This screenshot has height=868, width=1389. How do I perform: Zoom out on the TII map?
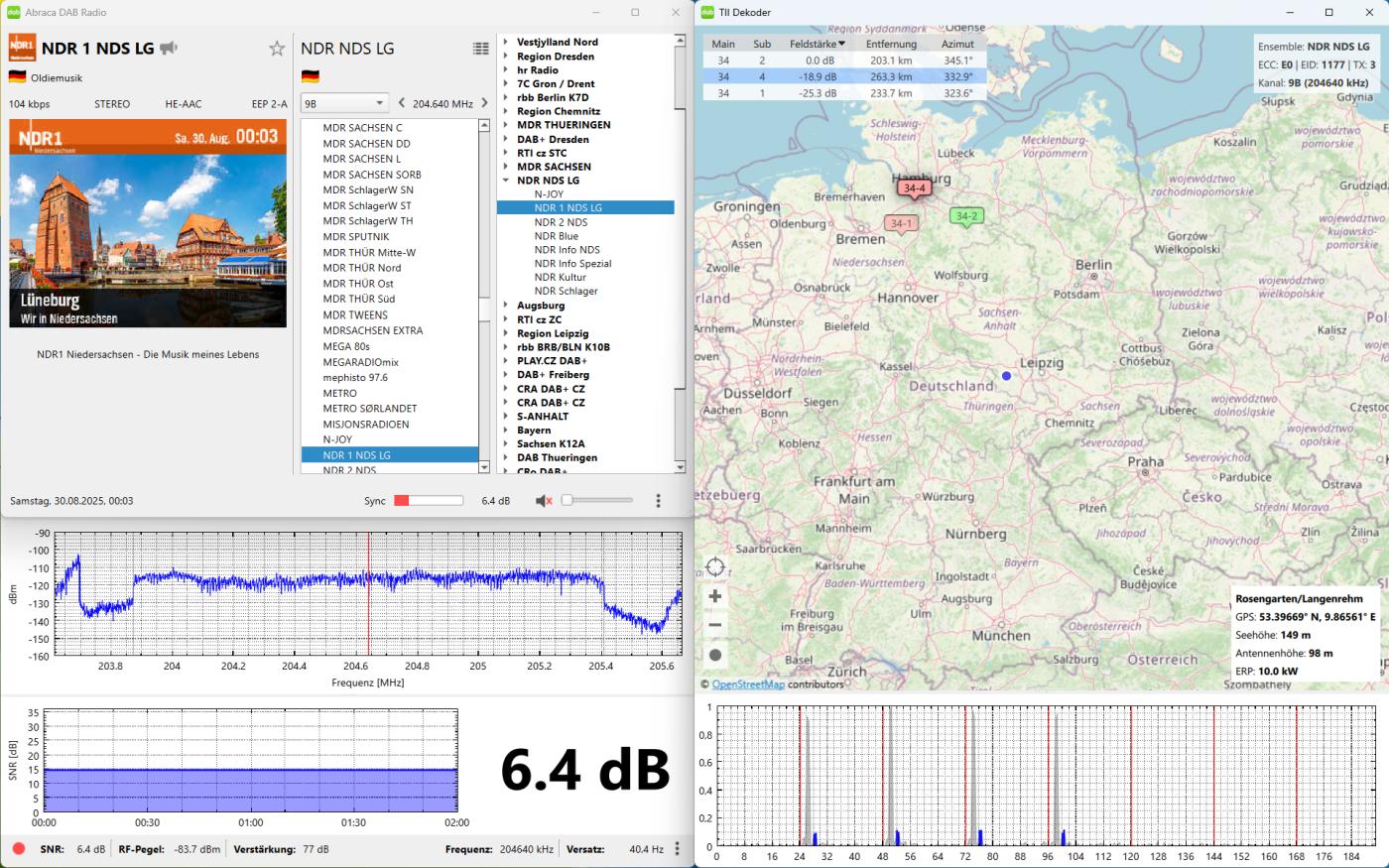(715, 625)
